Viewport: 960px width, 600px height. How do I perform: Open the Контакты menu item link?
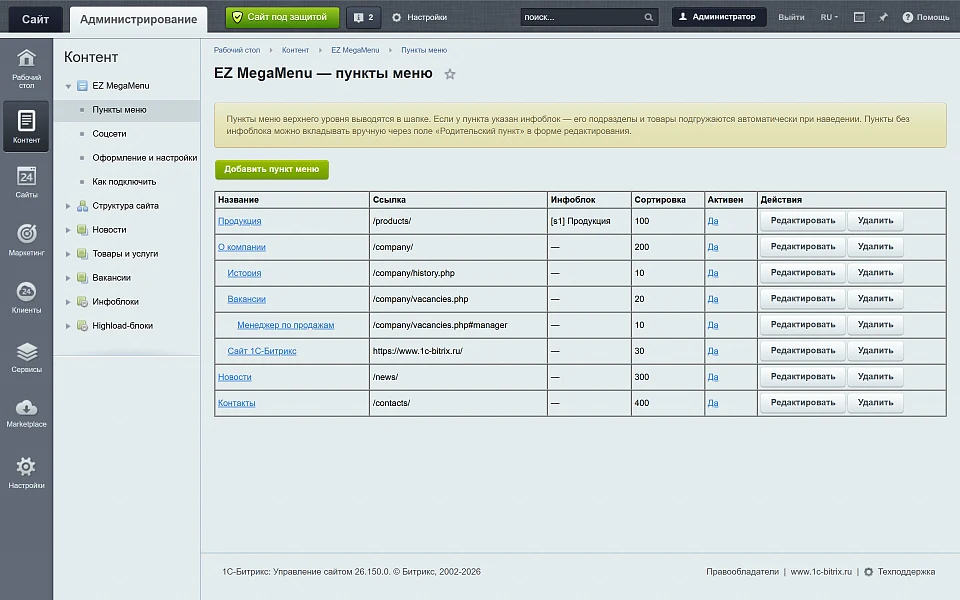point(236,403)
